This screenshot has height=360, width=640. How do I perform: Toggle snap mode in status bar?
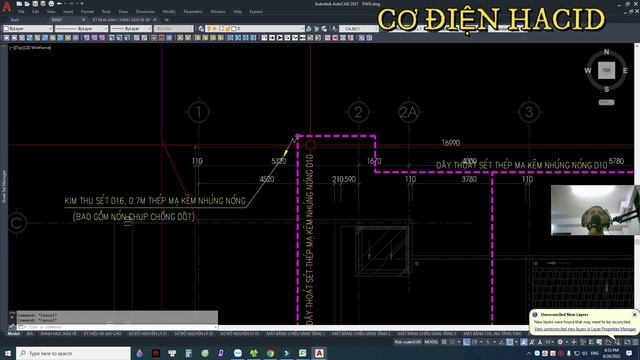coord(452,342)
